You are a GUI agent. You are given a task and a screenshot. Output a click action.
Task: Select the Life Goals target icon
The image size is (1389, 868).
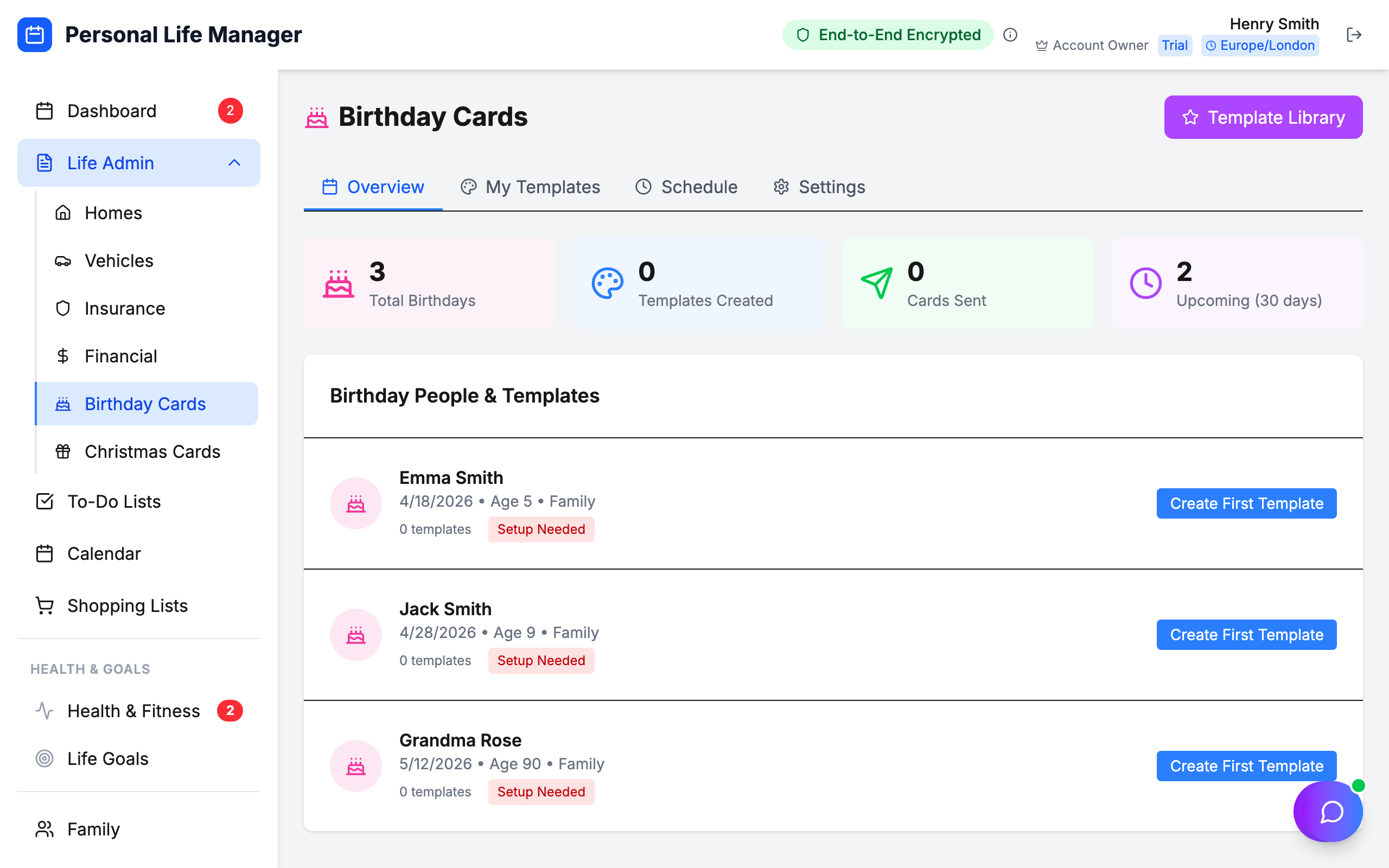pyautogui.click(x=44, y=758)
